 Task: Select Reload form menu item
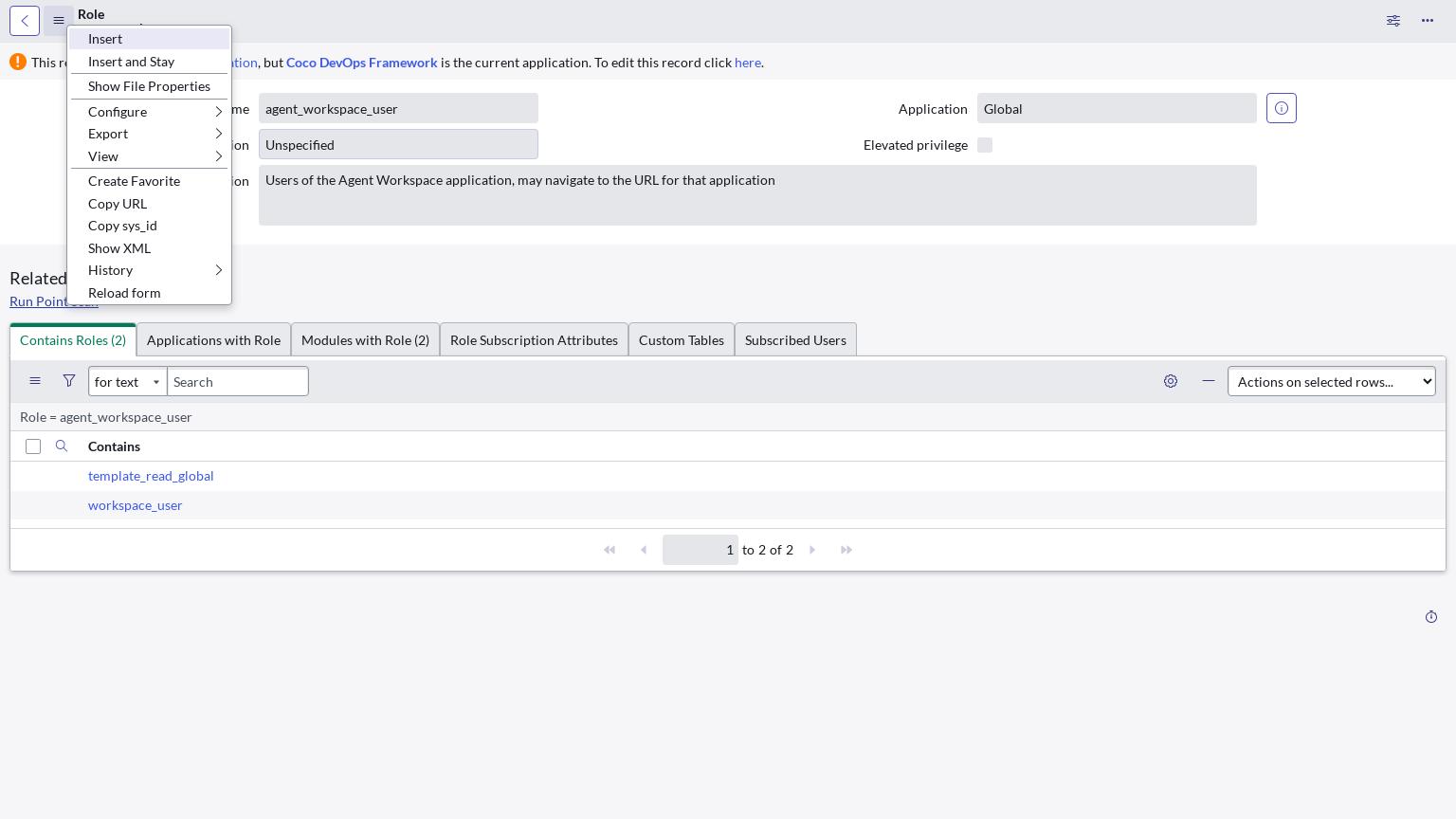click(x=149, y=293)
